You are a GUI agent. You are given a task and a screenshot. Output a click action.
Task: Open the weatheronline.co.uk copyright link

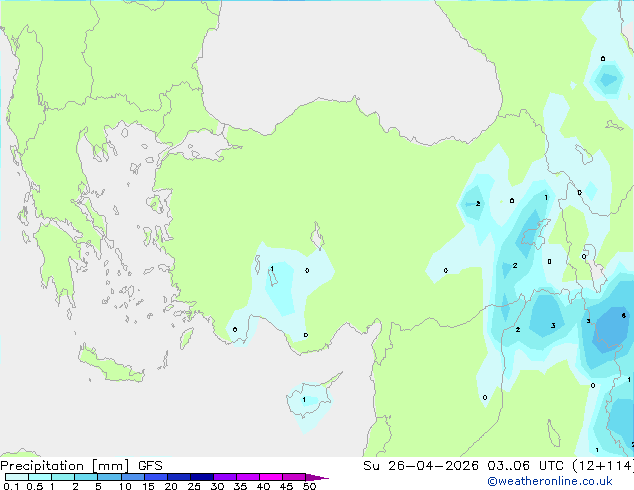point(549,481)
